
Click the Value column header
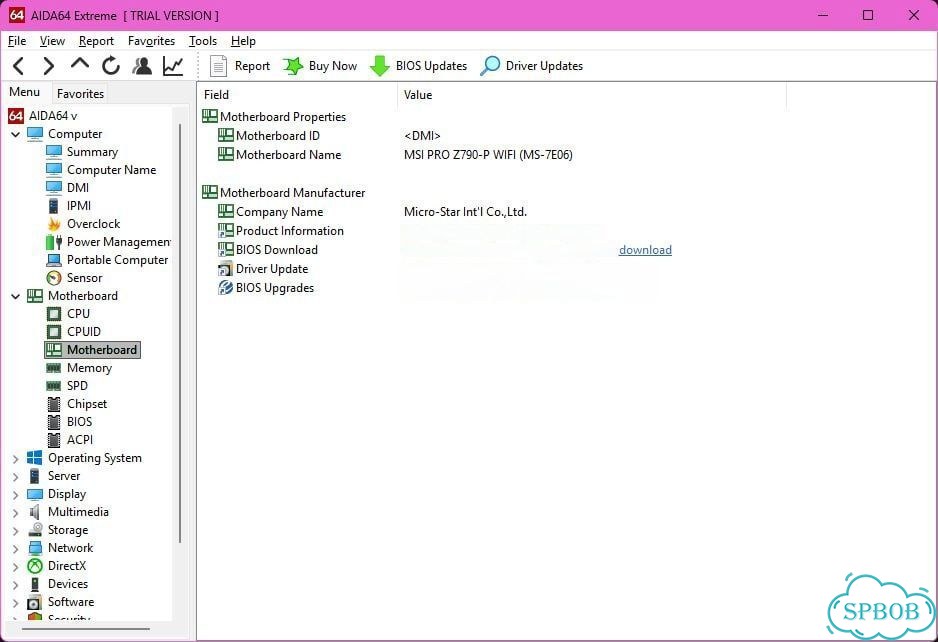(x=592, y=95)
